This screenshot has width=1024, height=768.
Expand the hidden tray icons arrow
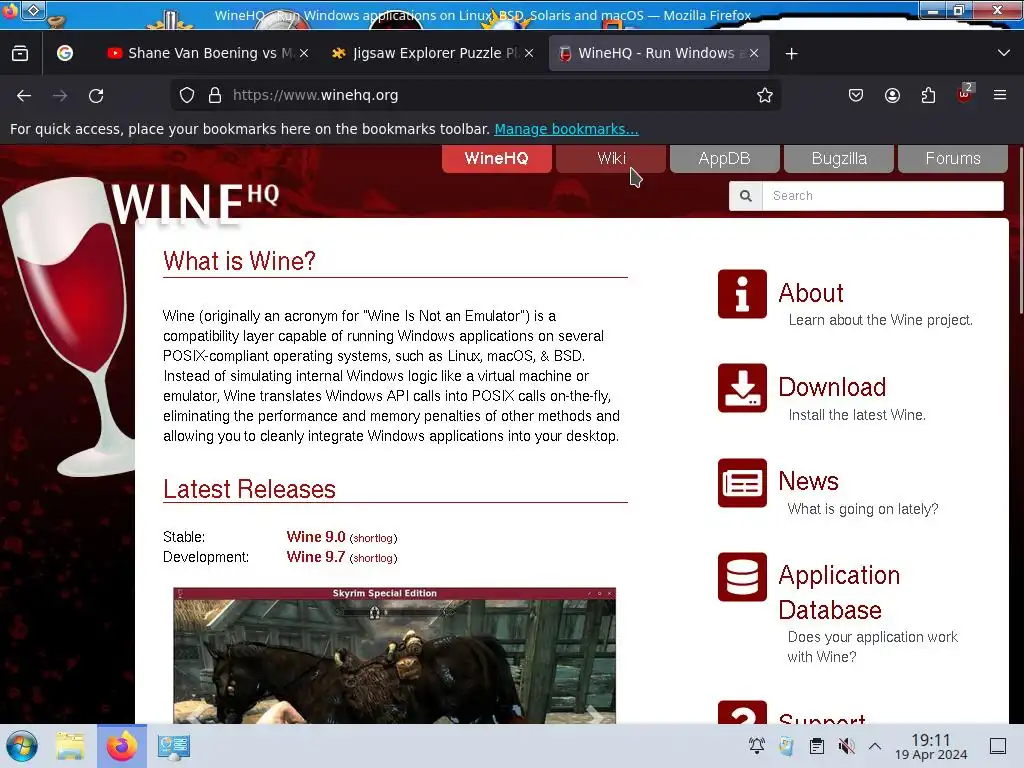click(x=875, y=746)
